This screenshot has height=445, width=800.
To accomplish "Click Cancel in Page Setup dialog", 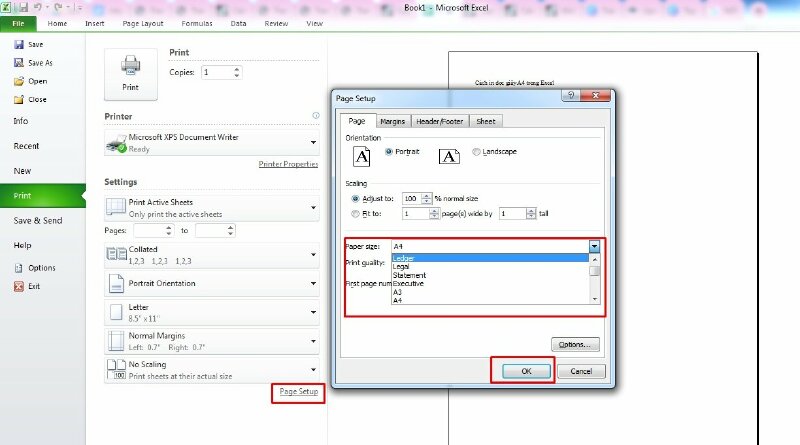I will [x=581, y=371].
